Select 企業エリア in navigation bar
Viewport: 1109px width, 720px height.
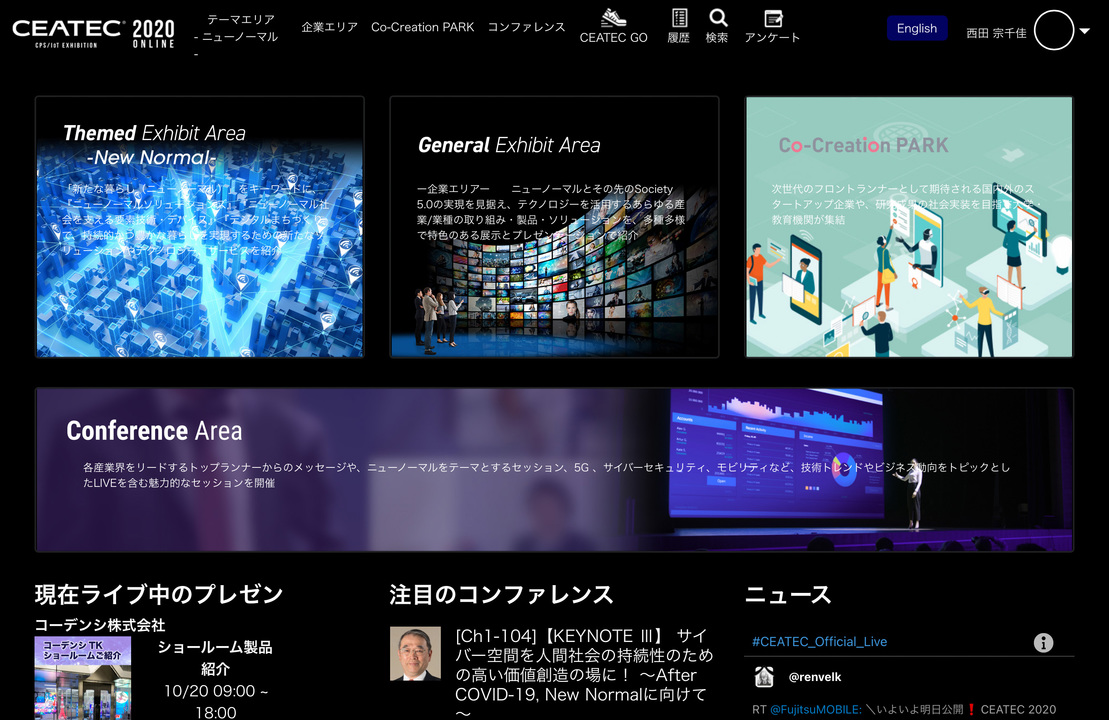[329, 27]
